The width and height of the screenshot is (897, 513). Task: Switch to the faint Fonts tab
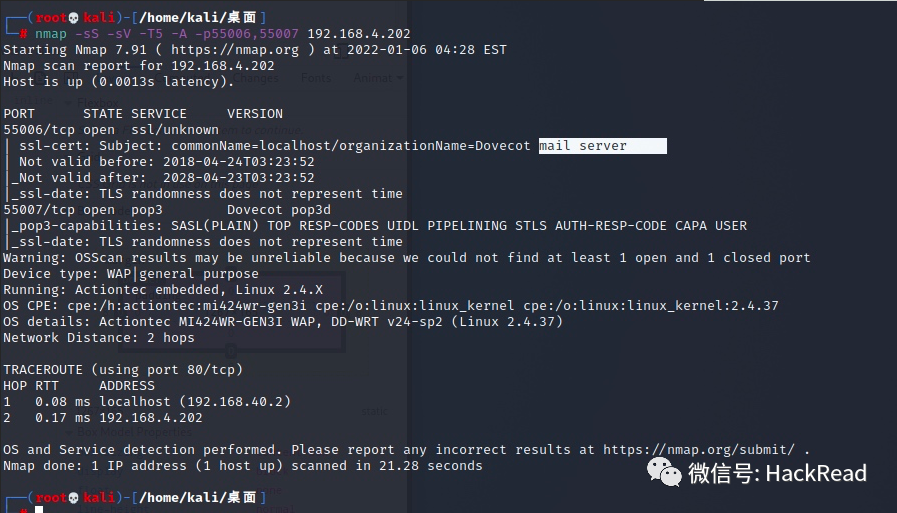point(316,78)
